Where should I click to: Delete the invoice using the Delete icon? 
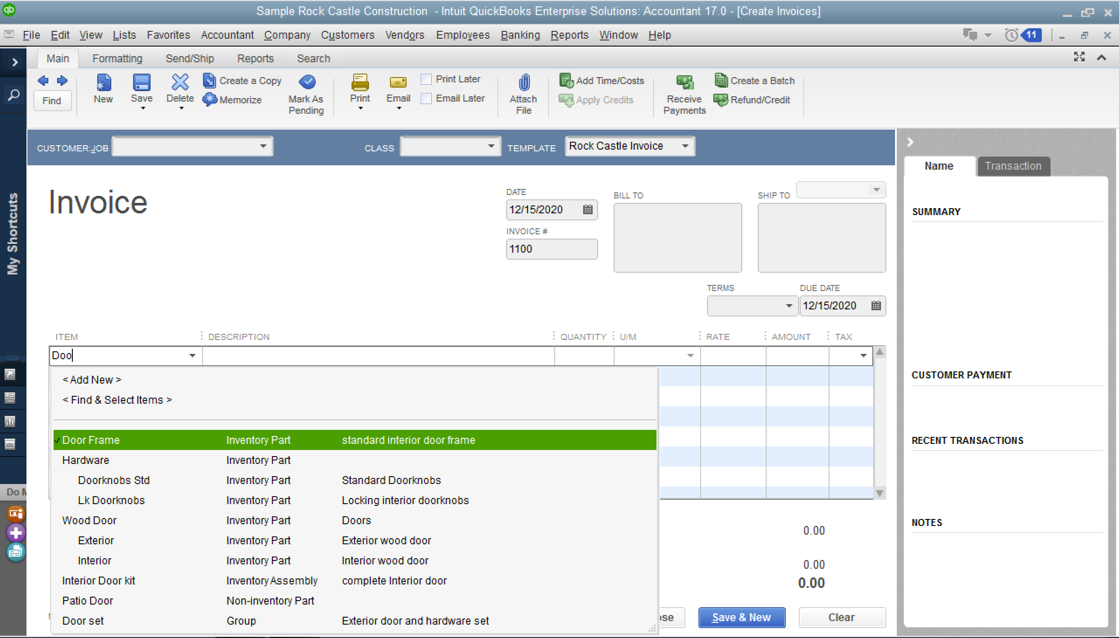click(x=180, y=83)
